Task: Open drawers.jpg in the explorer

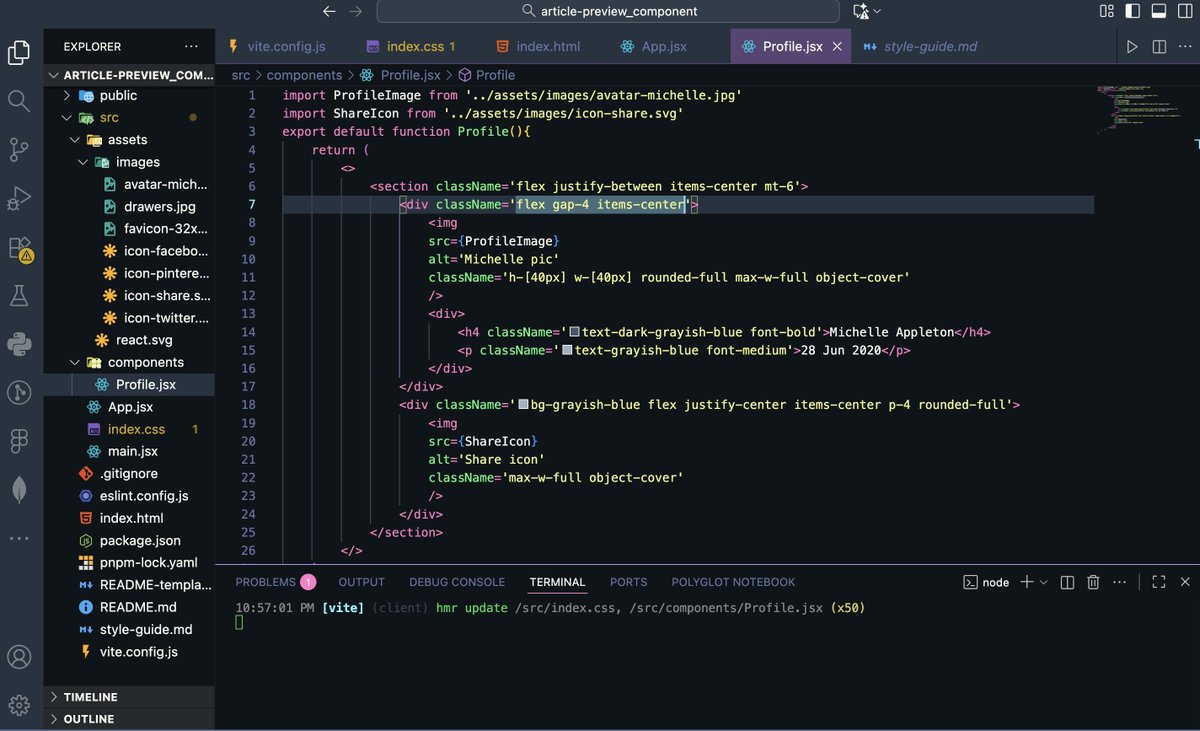Action: [x=159, y=207]
